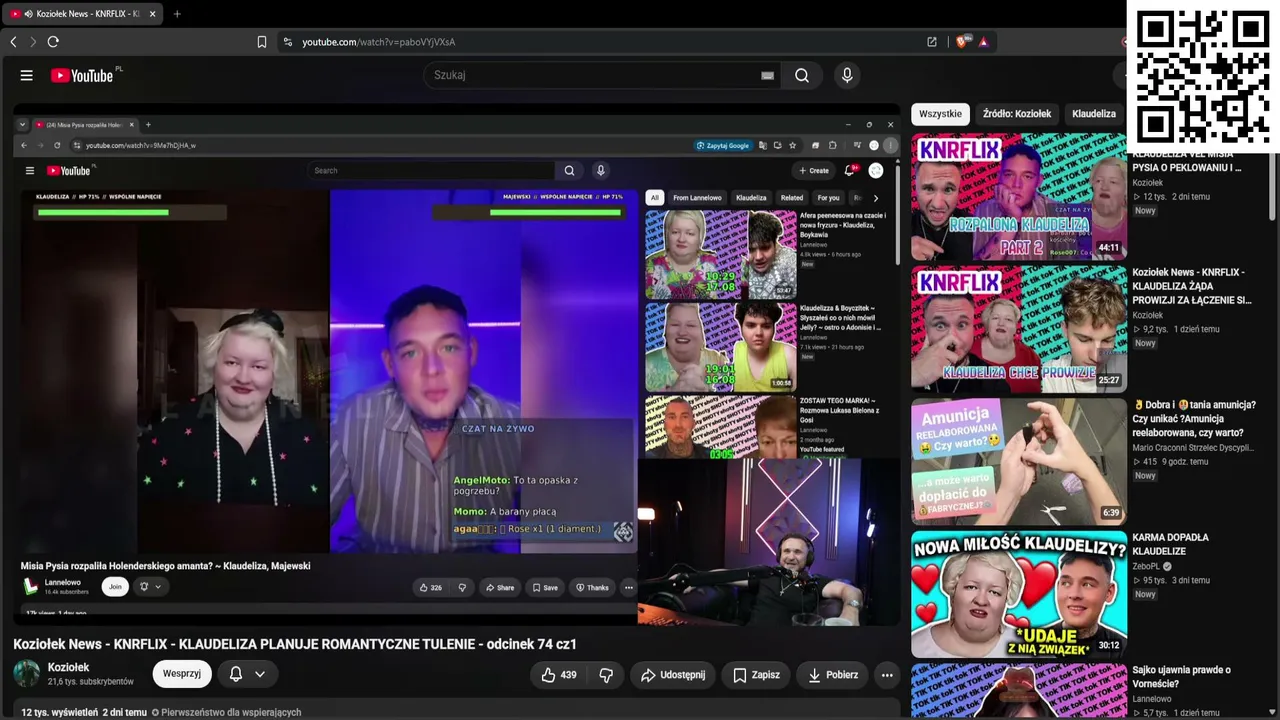Open the ZeboPL channel link

(1146, 566)
